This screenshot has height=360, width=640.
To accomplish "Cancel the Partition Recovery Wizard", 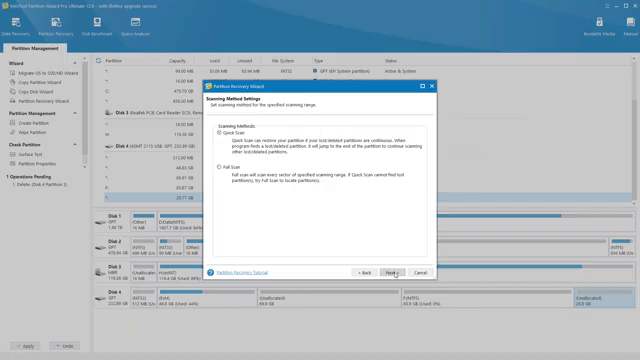I will (x=420, y=273).
